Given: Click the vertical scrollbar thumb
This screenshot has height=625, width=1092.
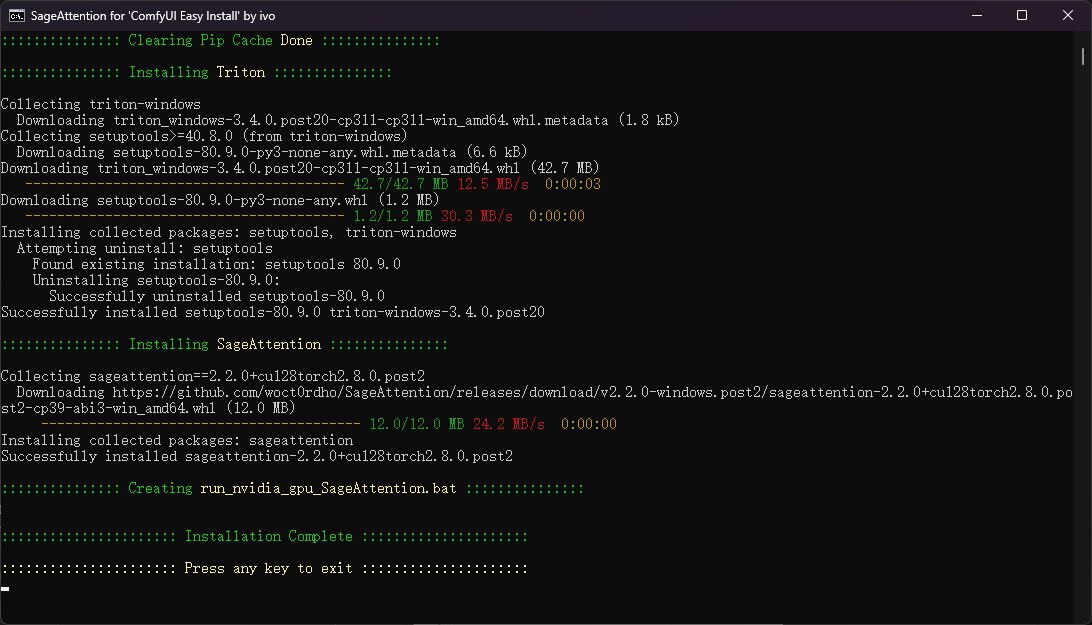Looking at the screenshot, I should [1083, 56].
